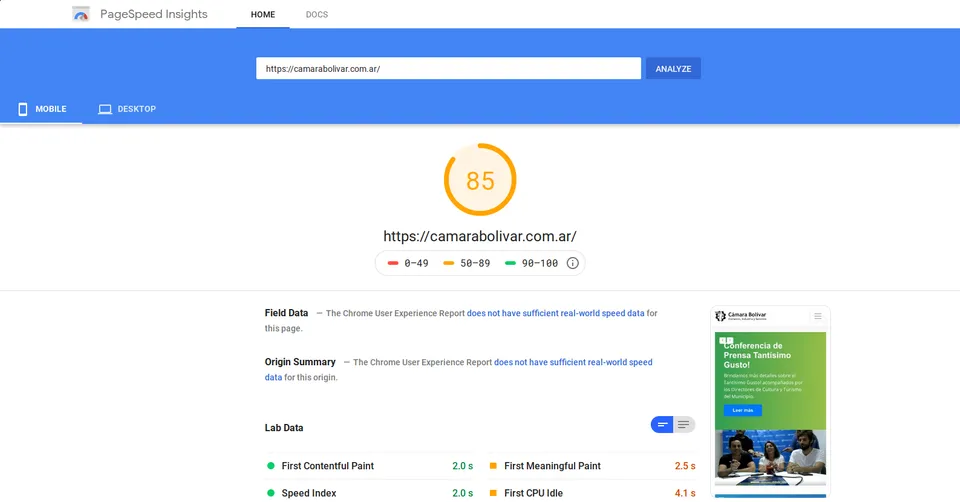
Task: Click the Lab Data heading
Action: 284,428
